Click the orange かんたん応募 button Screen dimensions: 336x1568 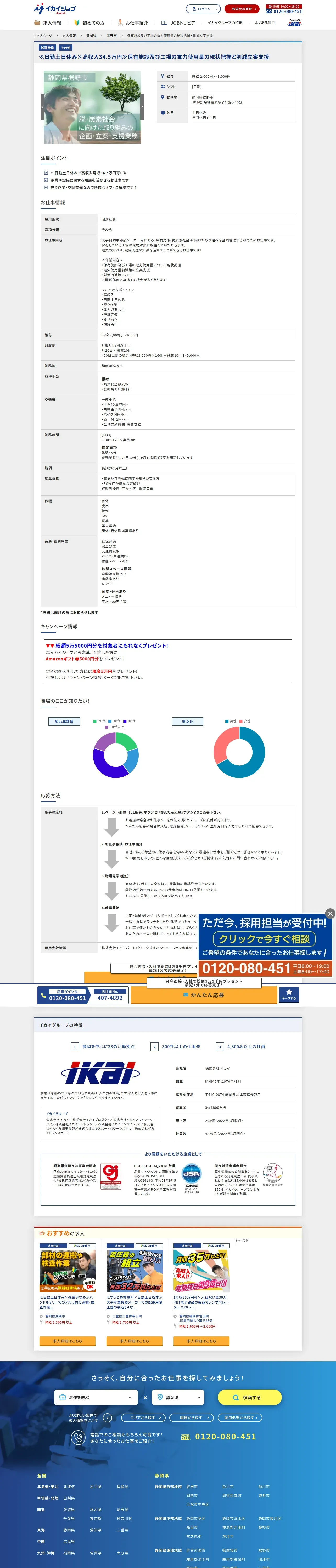203,995
